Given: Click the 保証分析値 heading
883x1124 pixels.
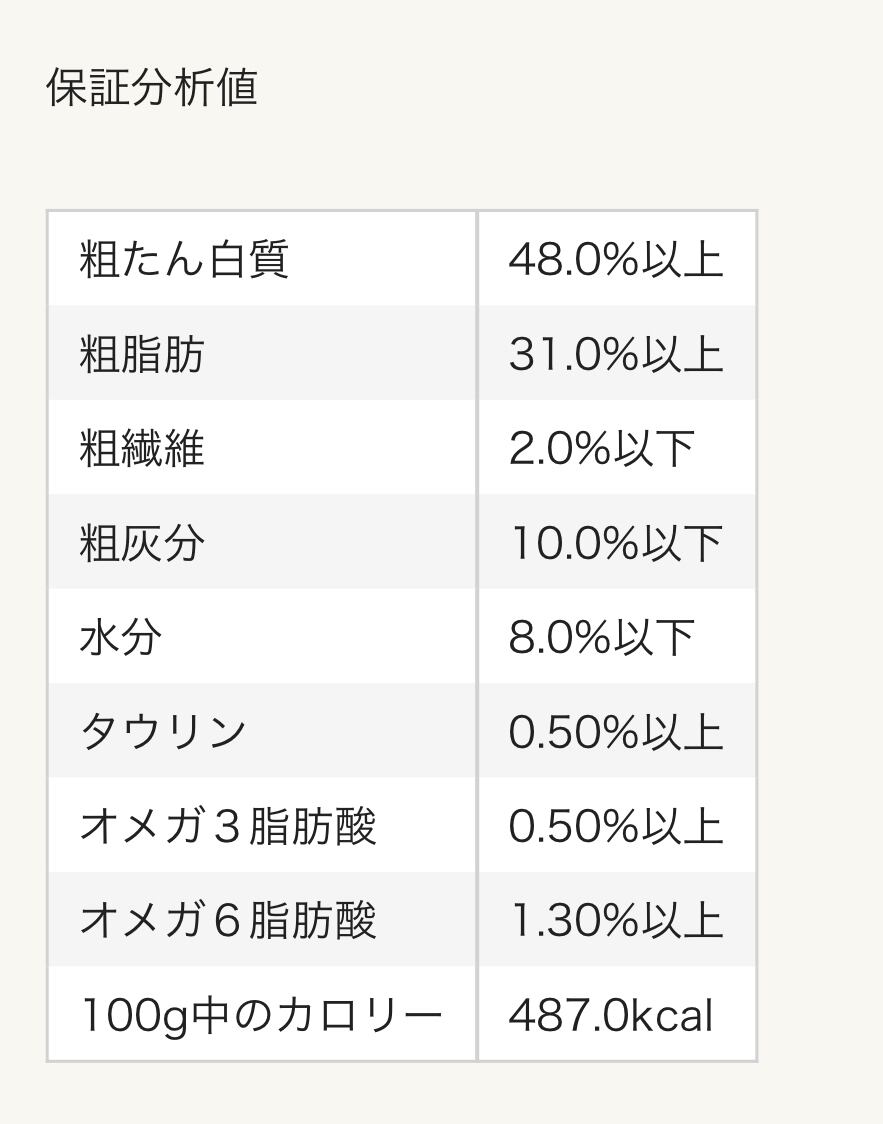Looking at the screenshot, I should point(152,87).
